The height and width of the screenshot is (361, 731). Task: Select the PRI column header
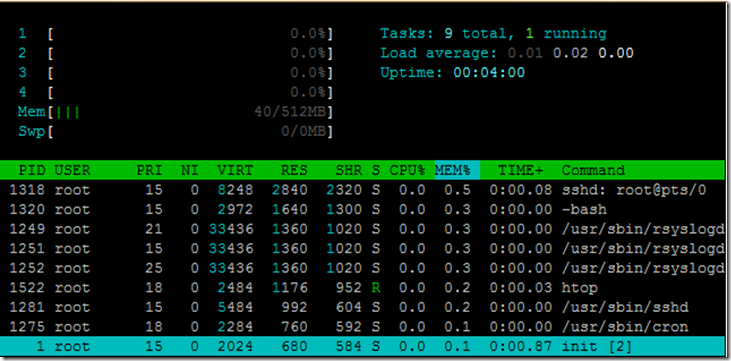(x=149, y=170)
